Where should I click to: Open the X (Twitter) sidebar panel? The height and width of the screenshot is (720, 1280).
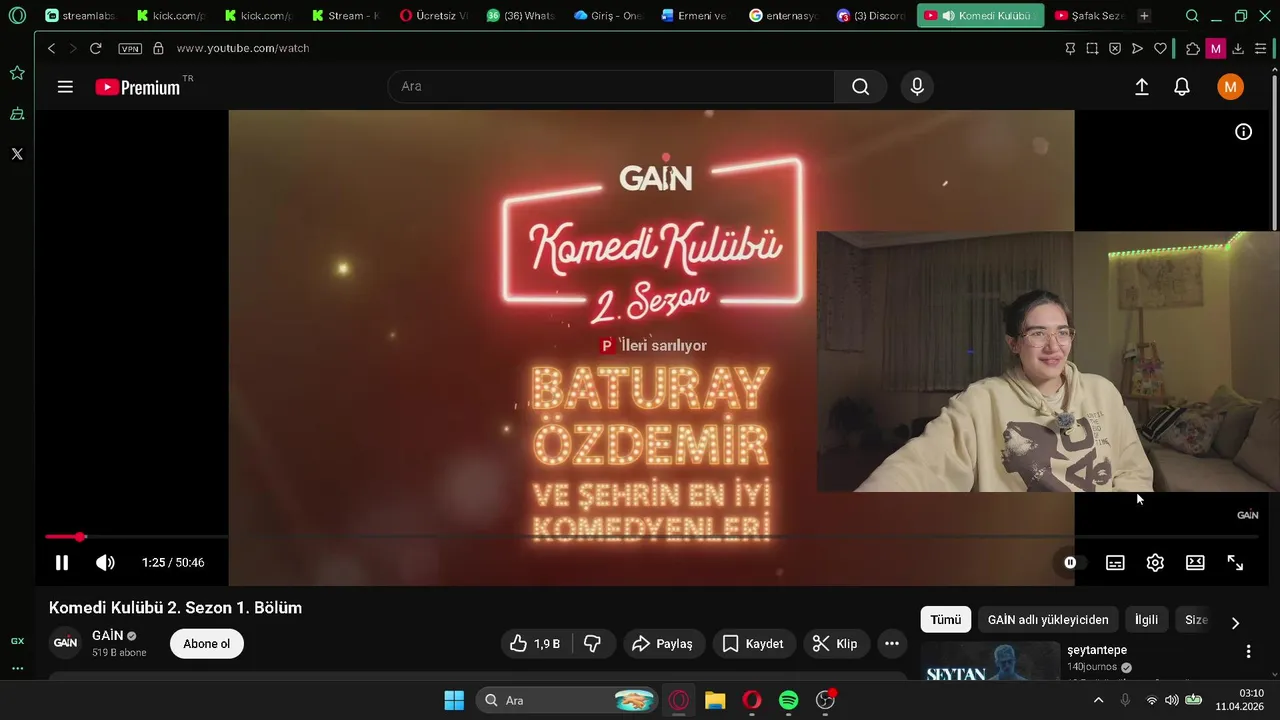click(17, 154)
